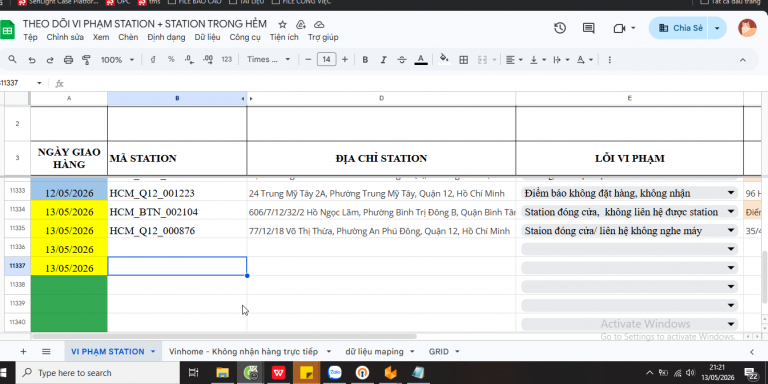Viewport: 768px width, 384px height.
Task: View the cloud save status icon
Action: point(319,24)
